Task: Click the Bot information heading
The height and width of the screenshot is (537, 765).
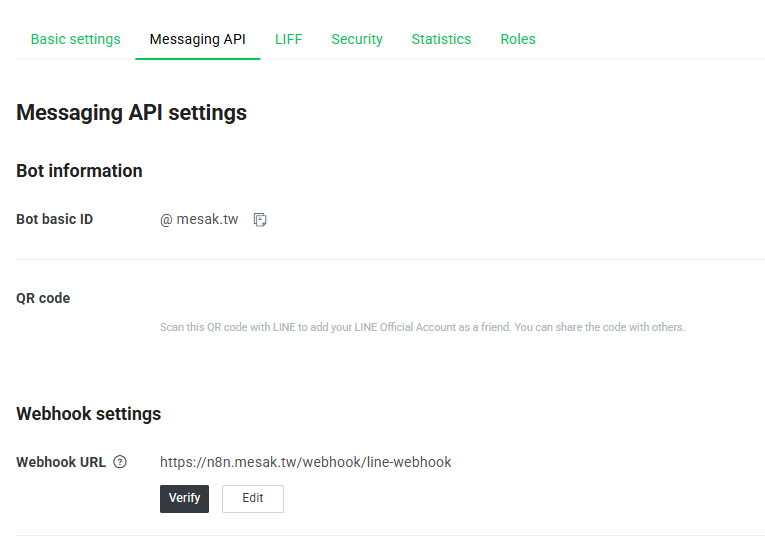Action: (x=80, y=171)
